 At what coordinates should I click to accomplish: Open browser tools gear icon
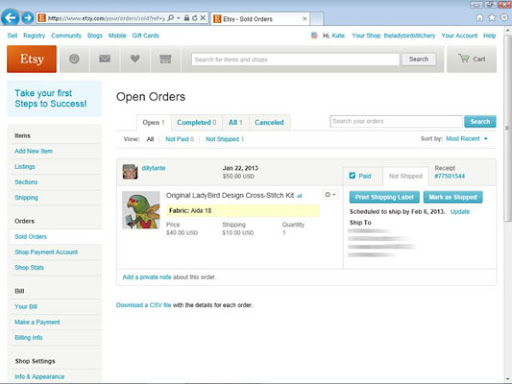click(504, 18)
